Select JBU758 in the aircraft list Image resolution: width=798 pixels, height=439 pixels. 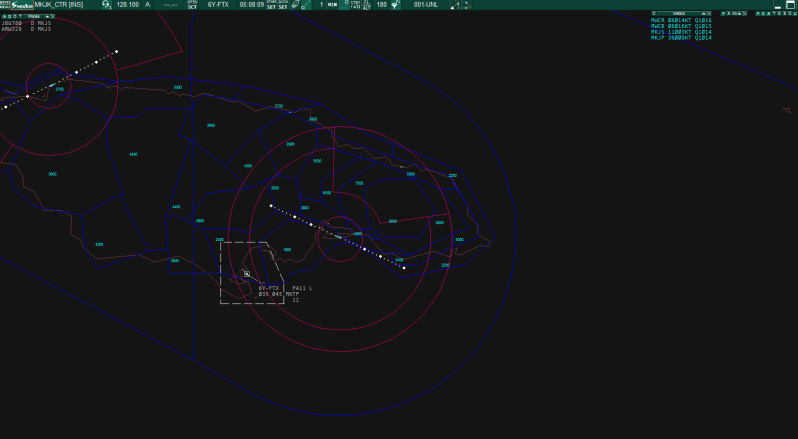12,23
